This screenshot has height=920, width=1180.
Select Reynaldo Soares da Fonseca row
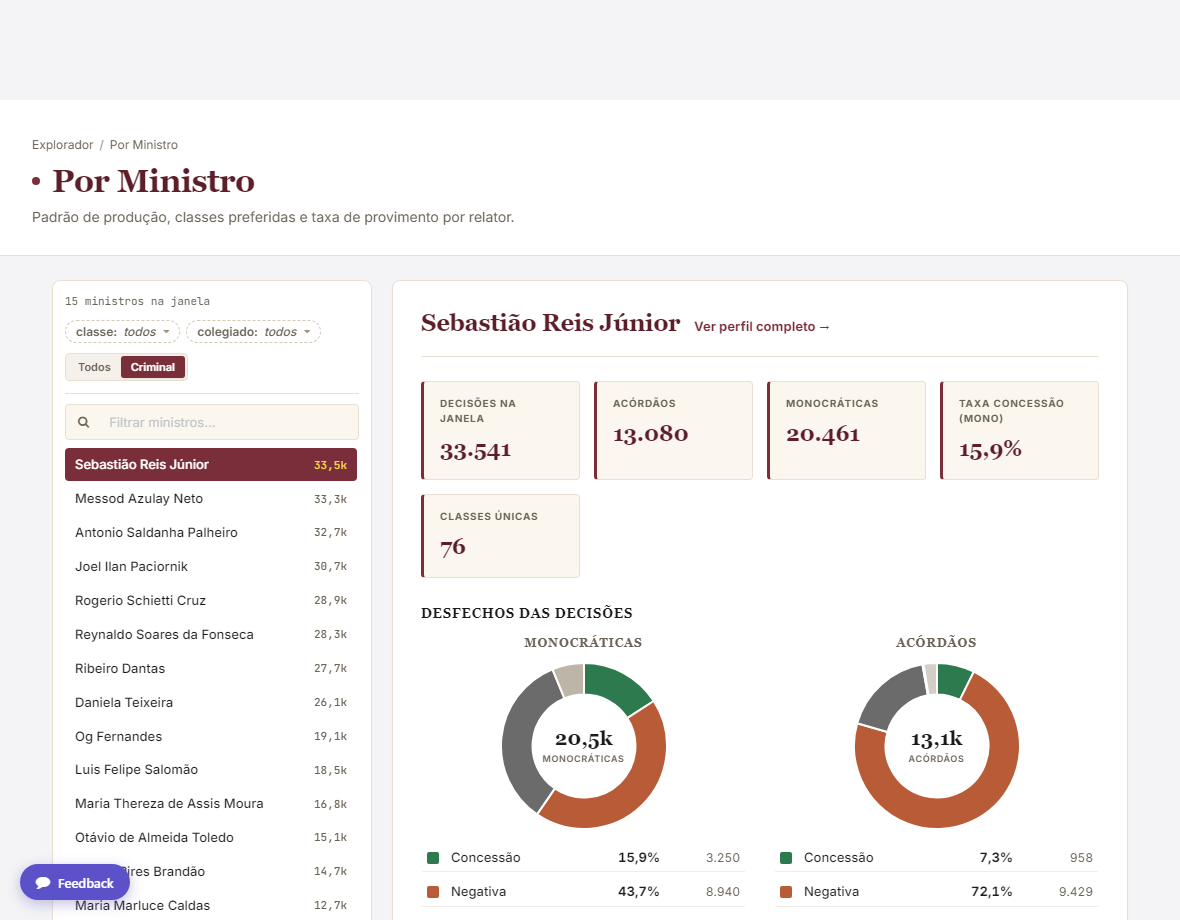coord(211,634)
